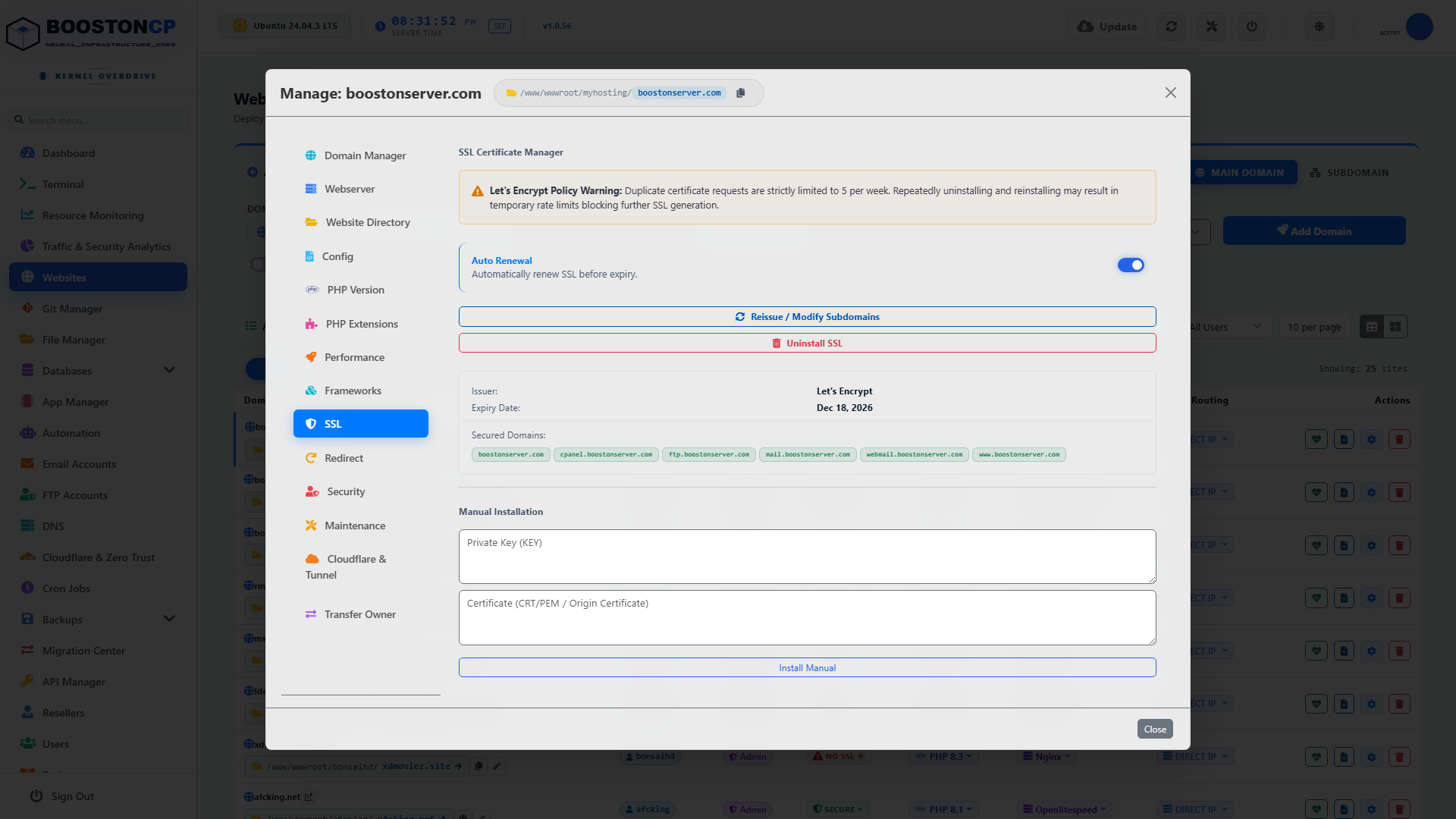Select the SSL menu item
The height and width of the screenshot is (819, 1456).
(360, 424)
